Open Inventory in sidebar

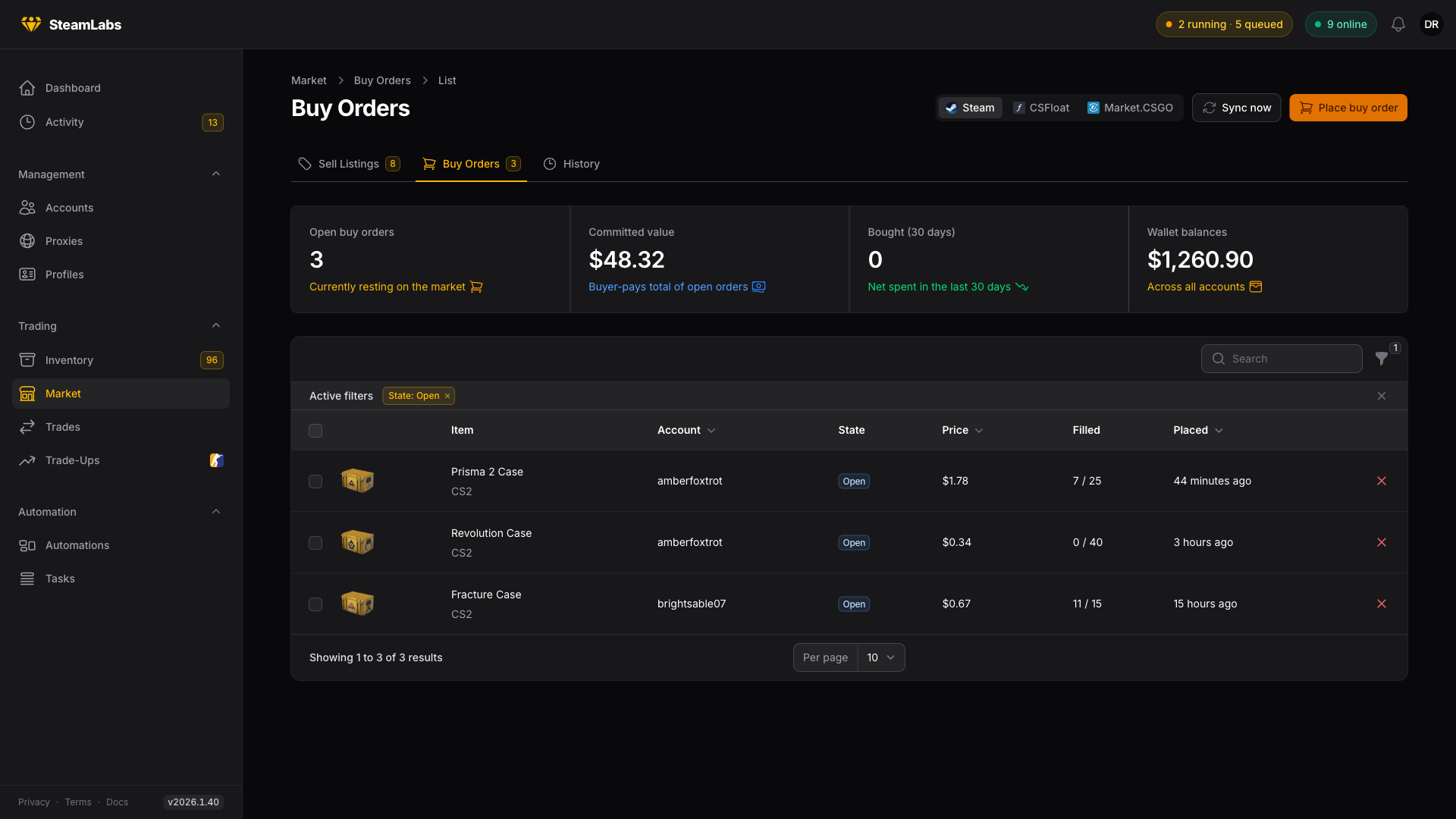point(121,360)
